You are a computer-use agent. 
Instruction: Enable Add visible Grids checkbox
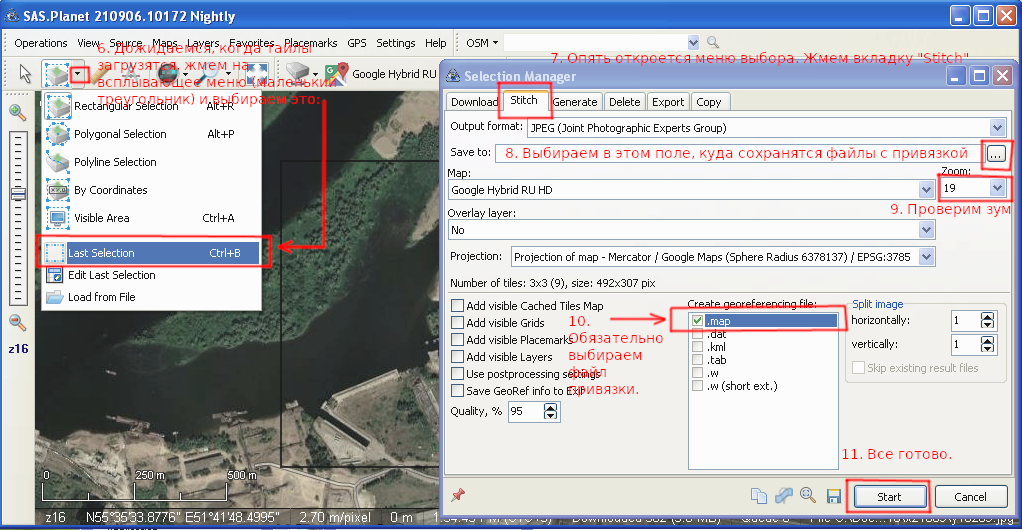click(x=458, y=323)
